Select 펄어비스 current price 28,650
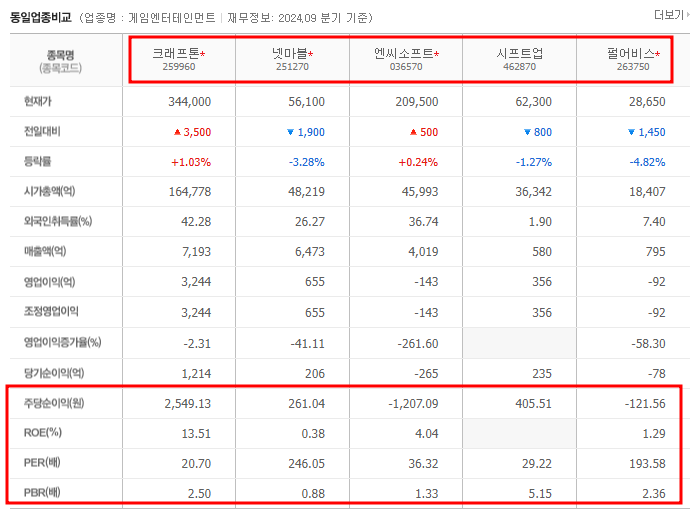This screenshot has height=517, width=696. (647, 102)
